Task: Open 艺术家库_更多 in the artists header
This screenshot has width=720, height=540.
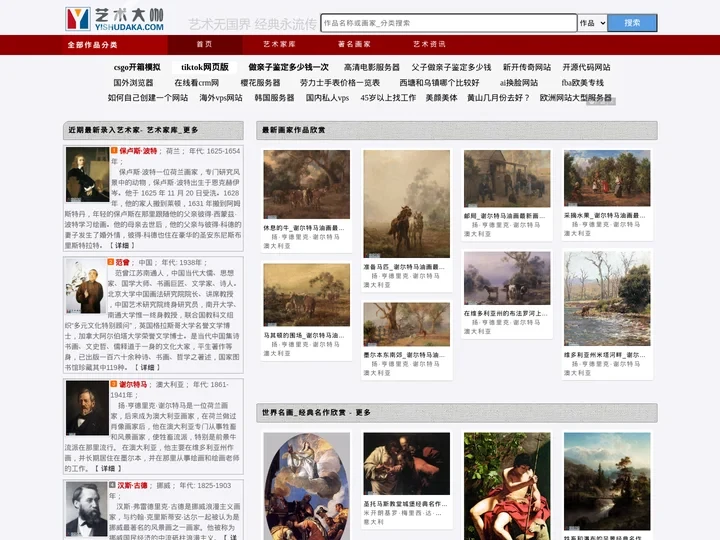Action: pos(172,130)
